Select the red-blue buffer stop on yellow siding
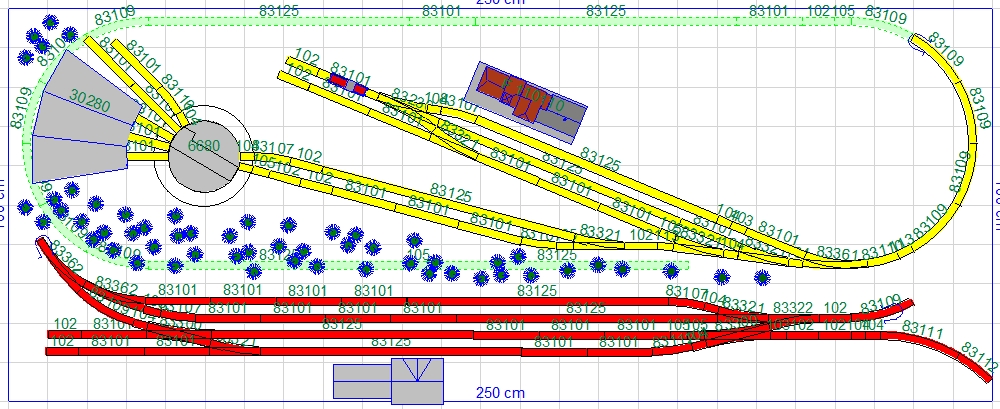This screenshot has height=409, width=1000. 339,78
